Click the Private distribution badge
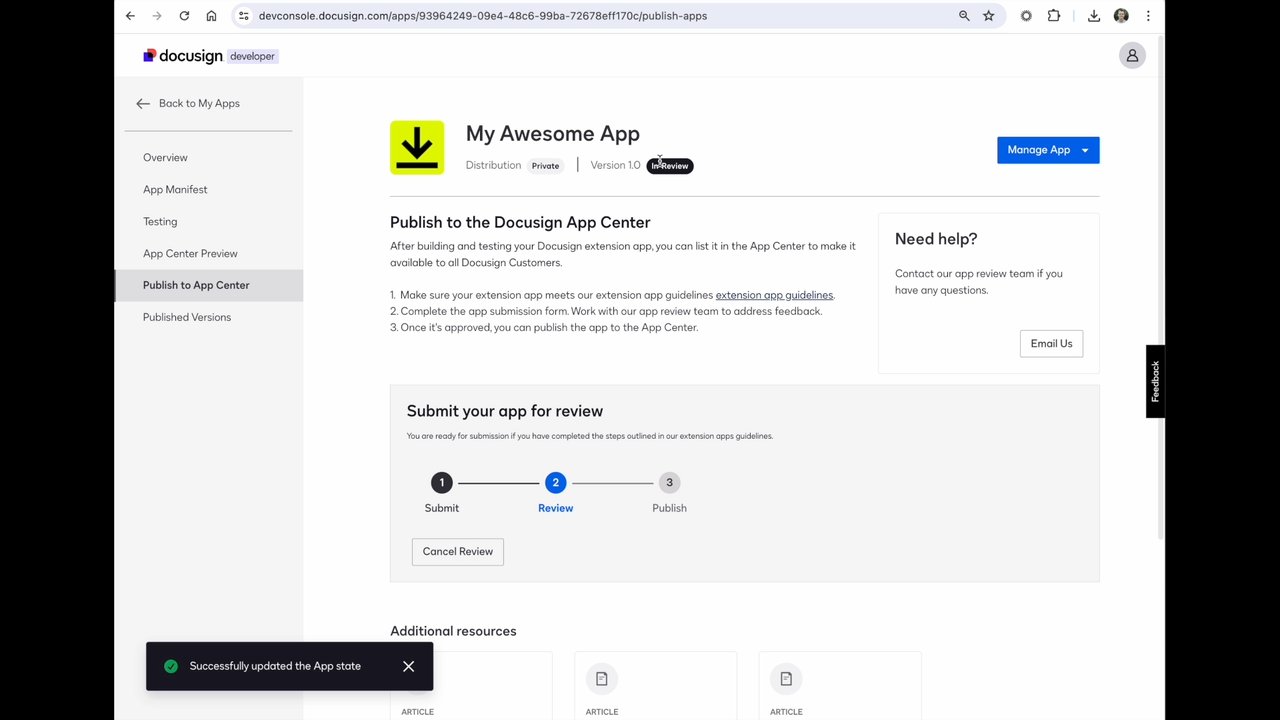This screenshot has width=1280, height=720. [x=545, y=166]
